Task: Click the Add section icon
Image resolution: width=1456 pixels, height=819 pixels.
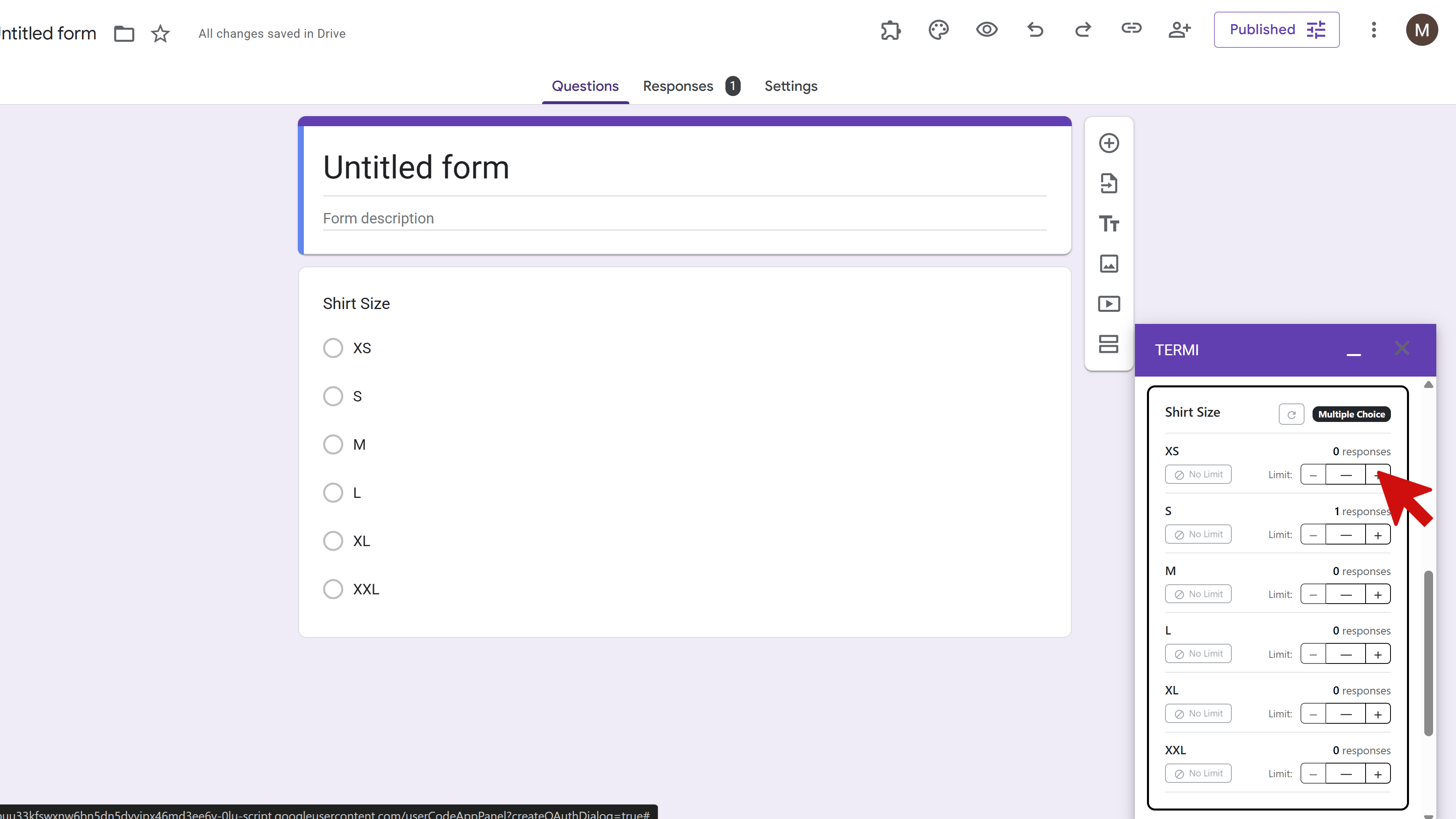Action: click(x=1108, y=344)
